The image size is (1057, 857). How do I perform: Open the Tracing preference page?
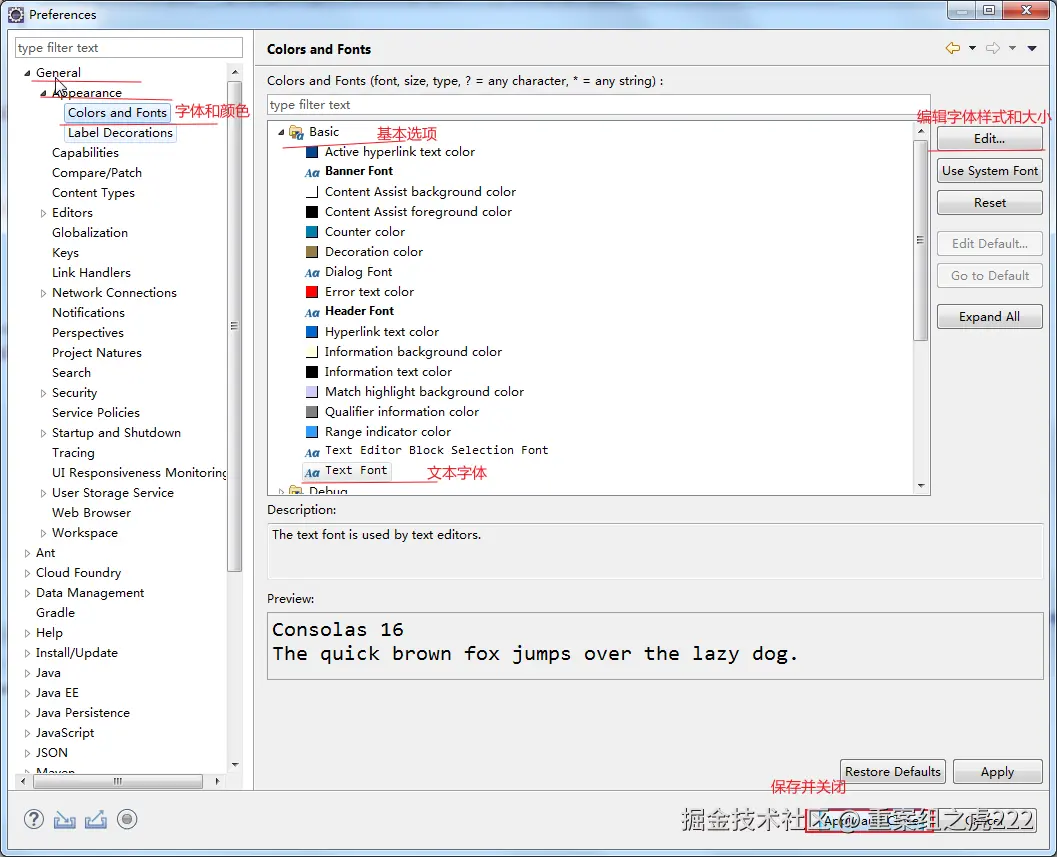click(x=73, y=453)
